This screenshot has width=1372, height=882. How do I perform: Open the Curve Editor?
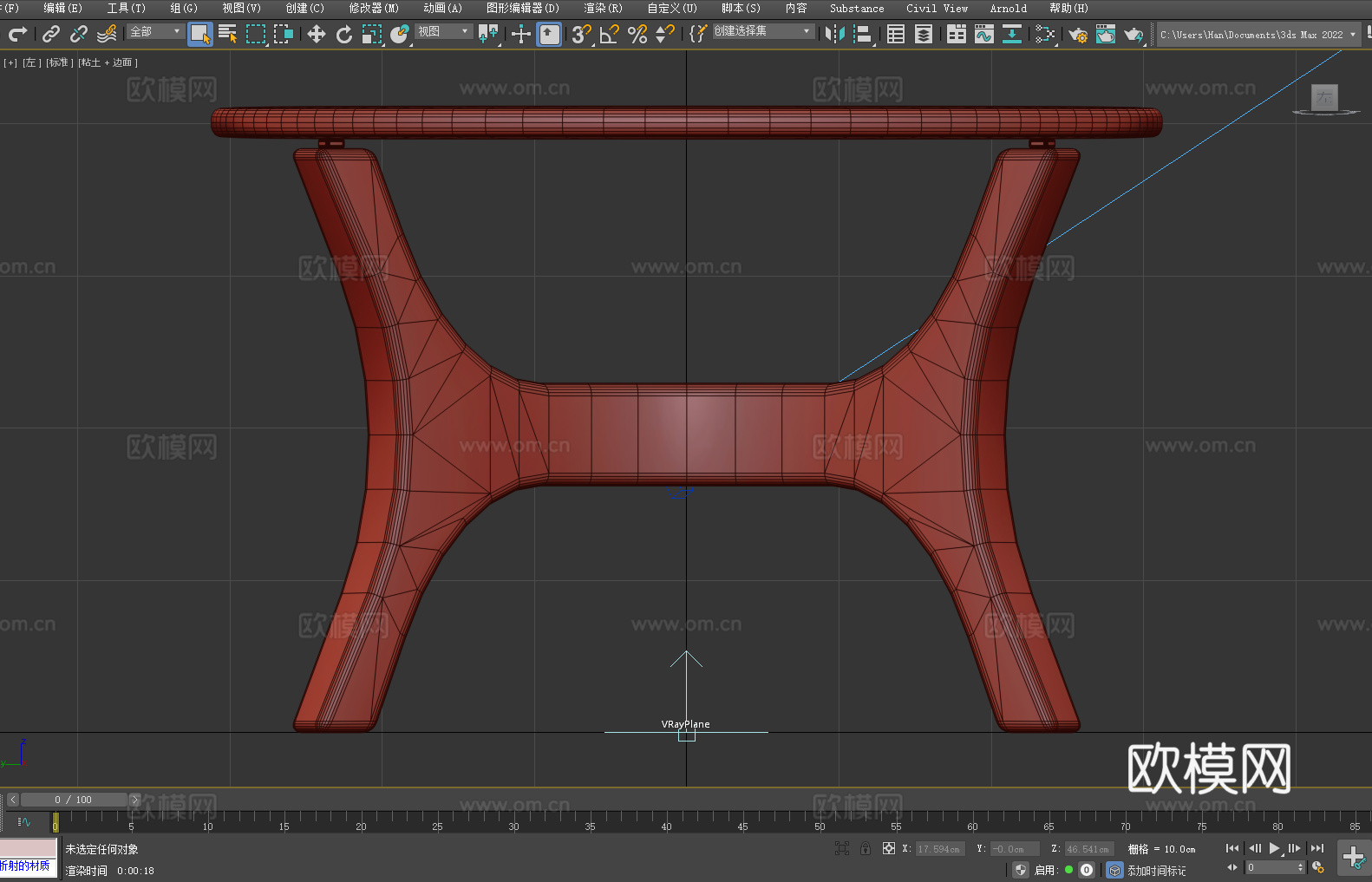(x=984, y=34)
